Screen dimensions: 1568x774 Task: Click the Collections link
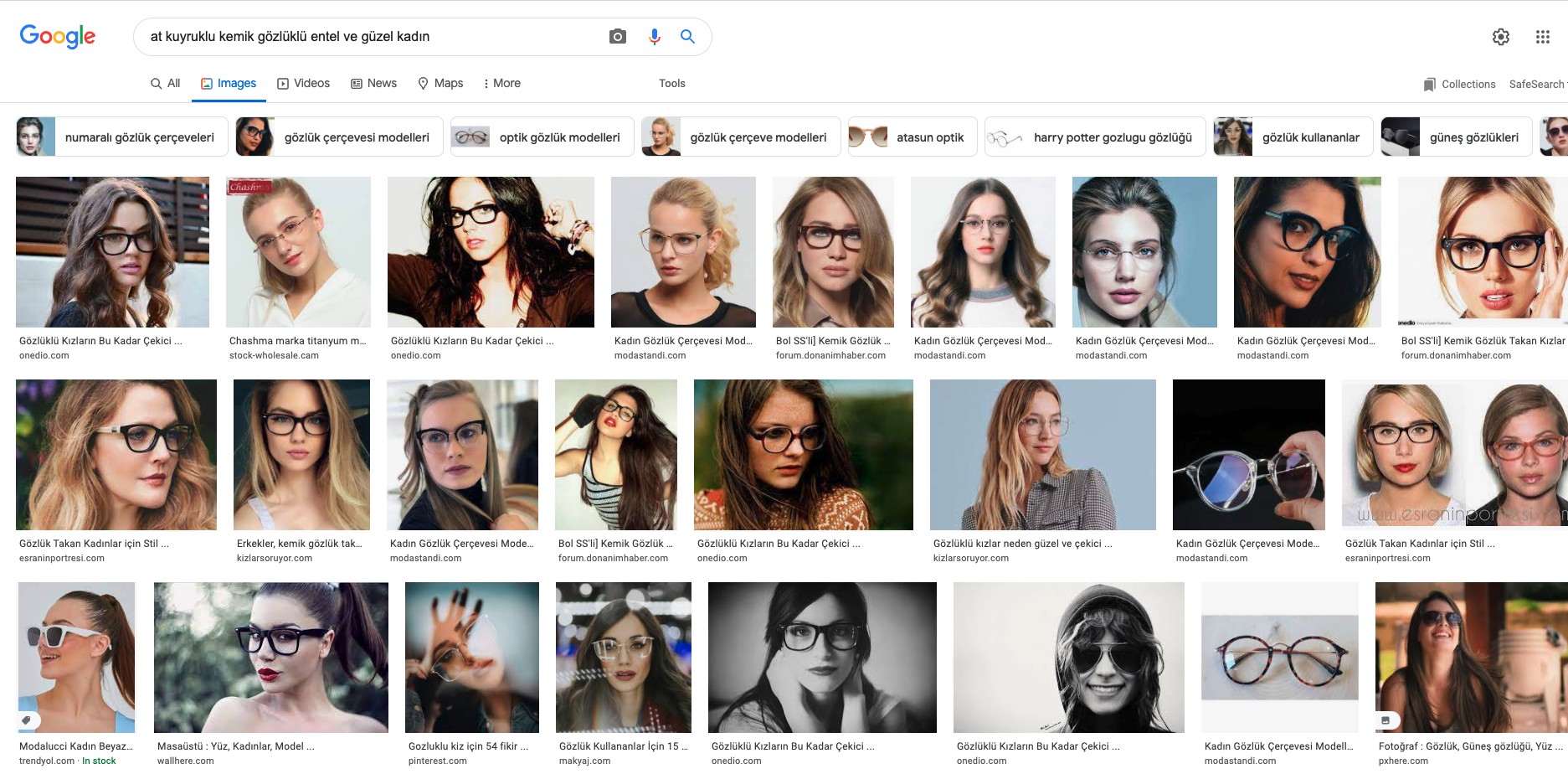pyautogui.click(x=1459, y=85)
